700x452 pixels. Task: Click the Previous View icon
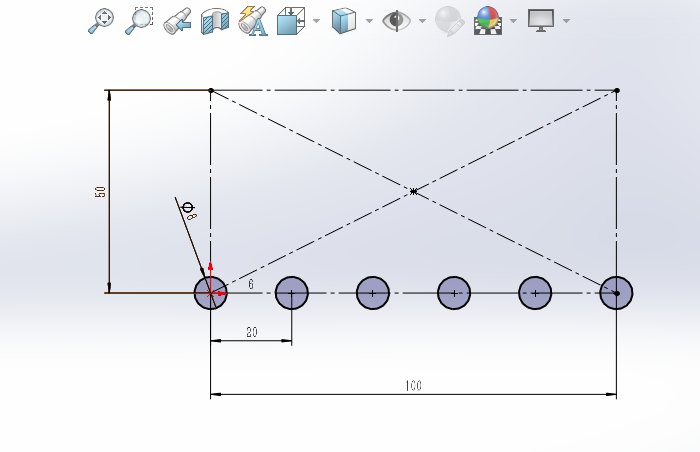(177, 21)
